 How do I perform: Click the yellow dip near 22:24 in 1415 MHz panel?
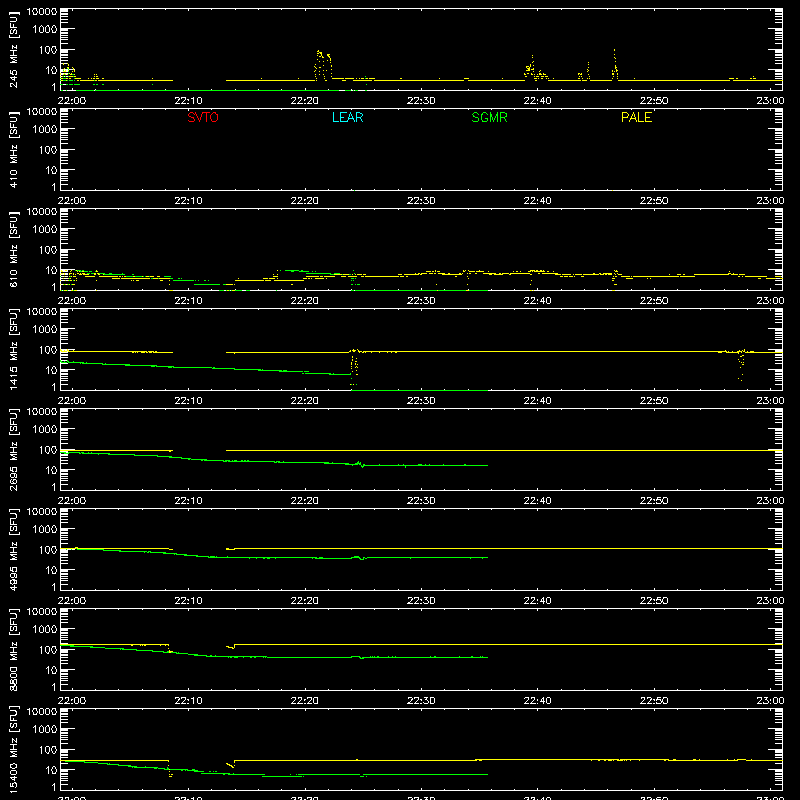[354, 366]
